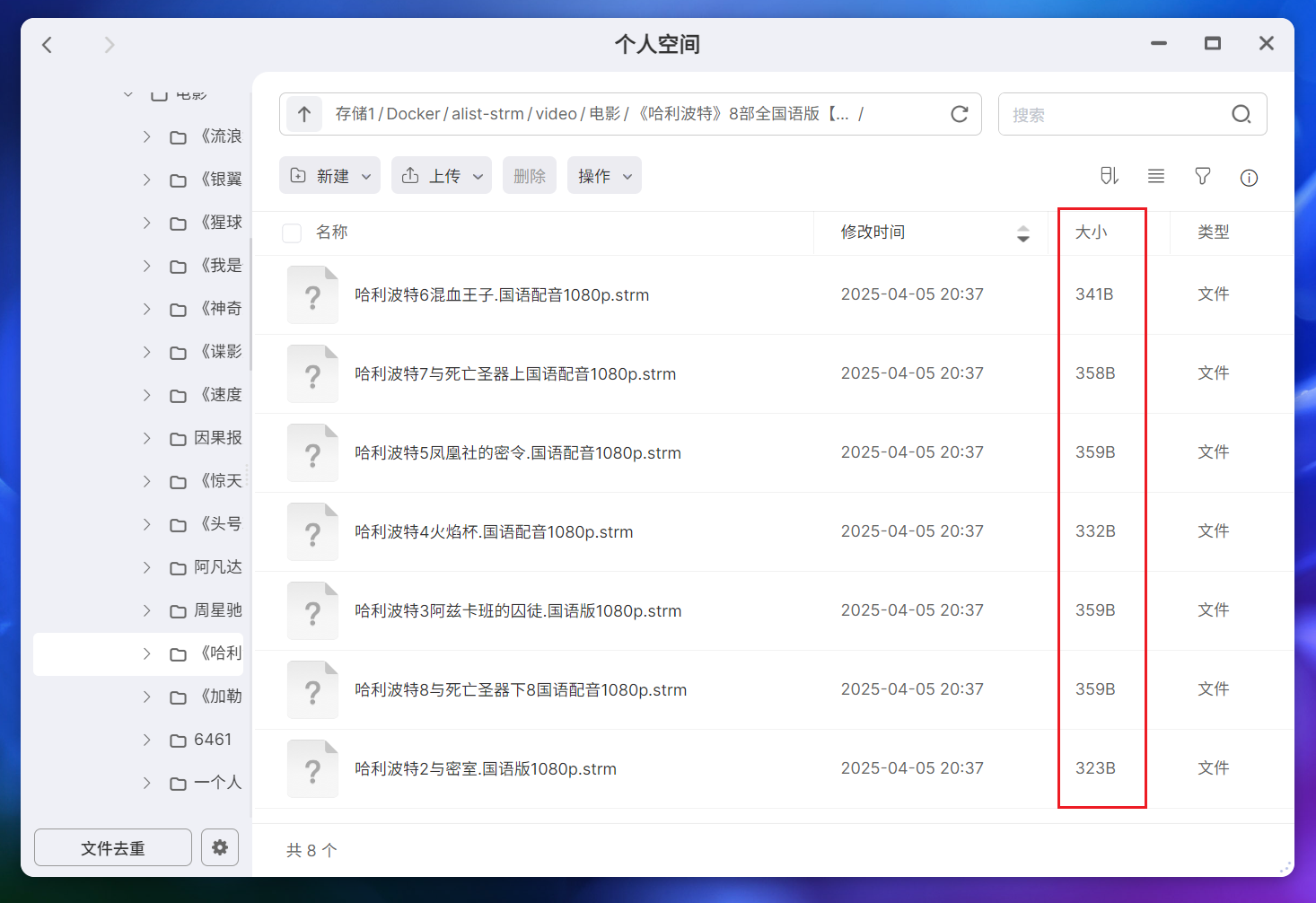This screenshot has width=1316, height=903.
Task: Select 哈利波特6混血王子.国语配音1080p.strm file name
Action: 502,295
